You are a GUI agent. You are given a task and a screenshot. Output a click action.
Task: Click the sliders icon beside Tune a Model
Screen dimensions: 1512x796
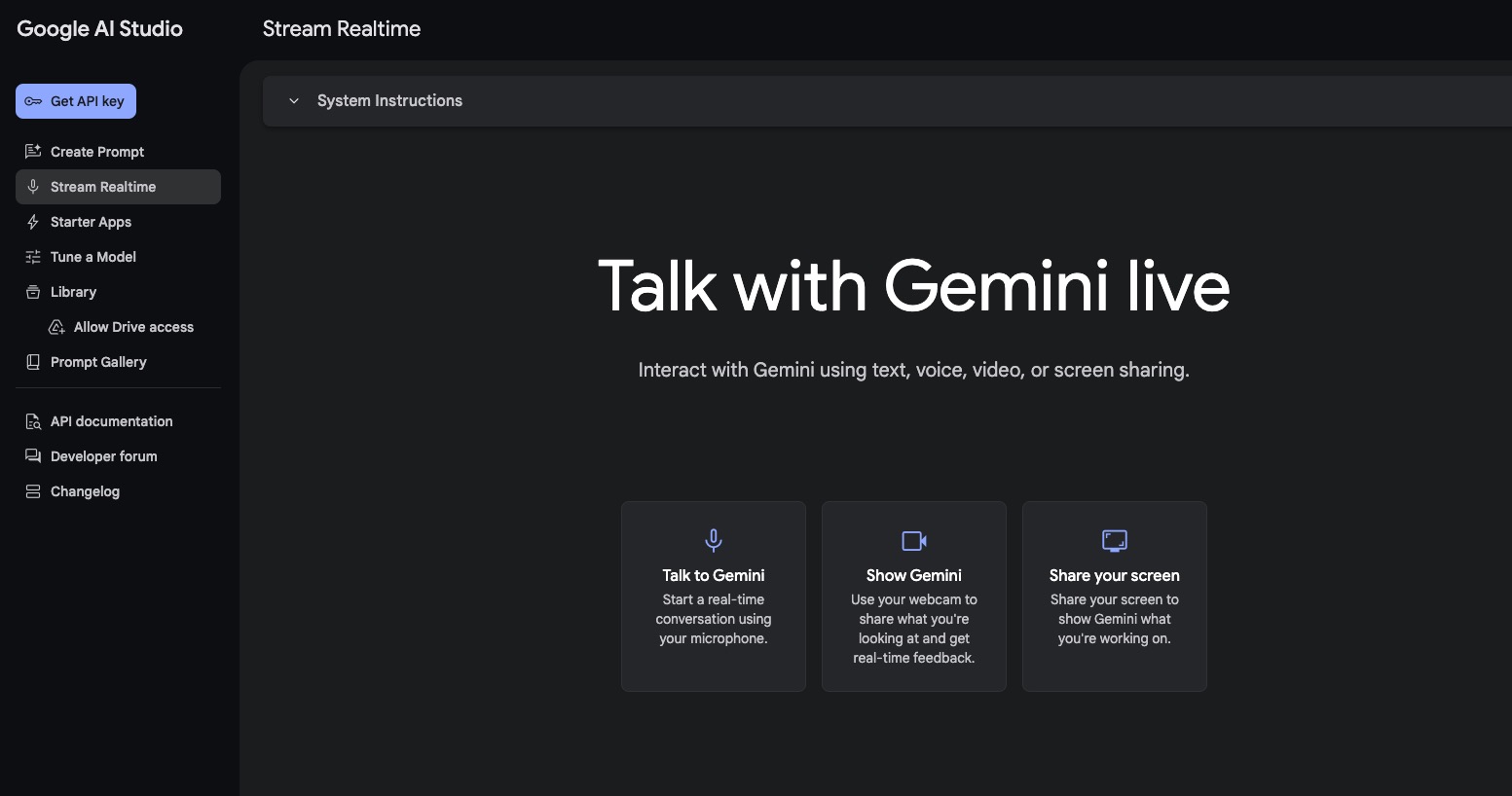pos(33,257)
